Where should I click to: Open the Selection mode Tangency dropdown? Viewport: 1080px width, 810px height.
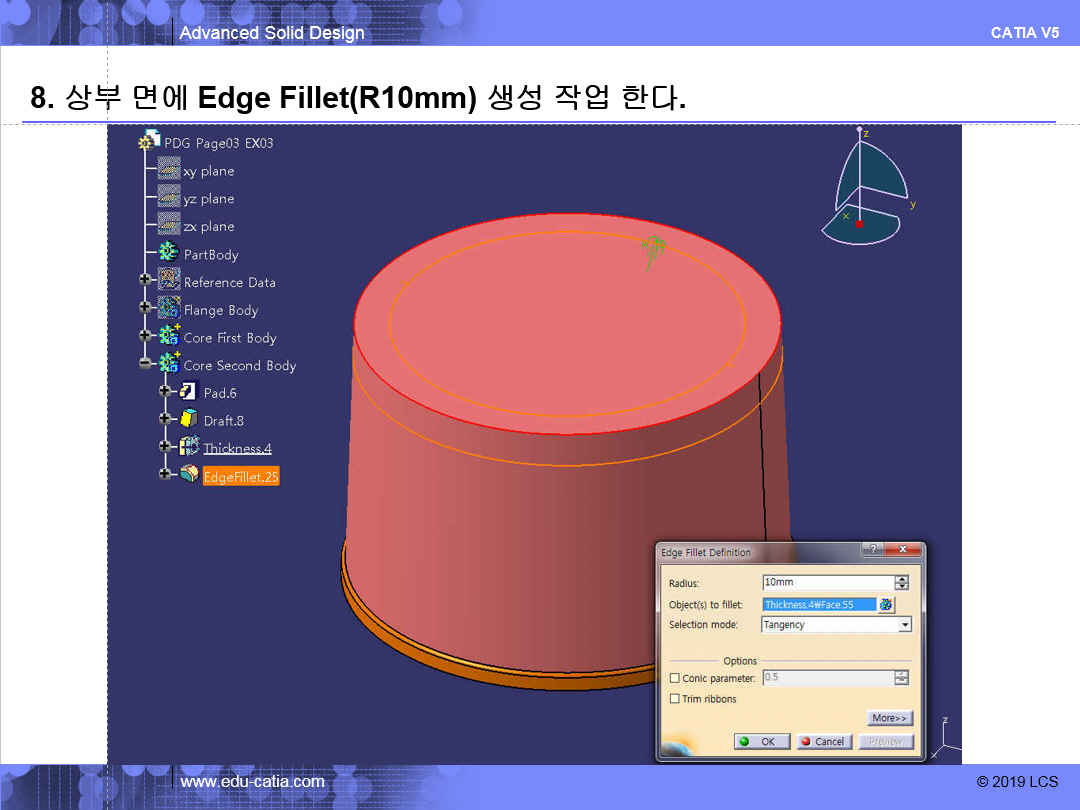(904, 625)
